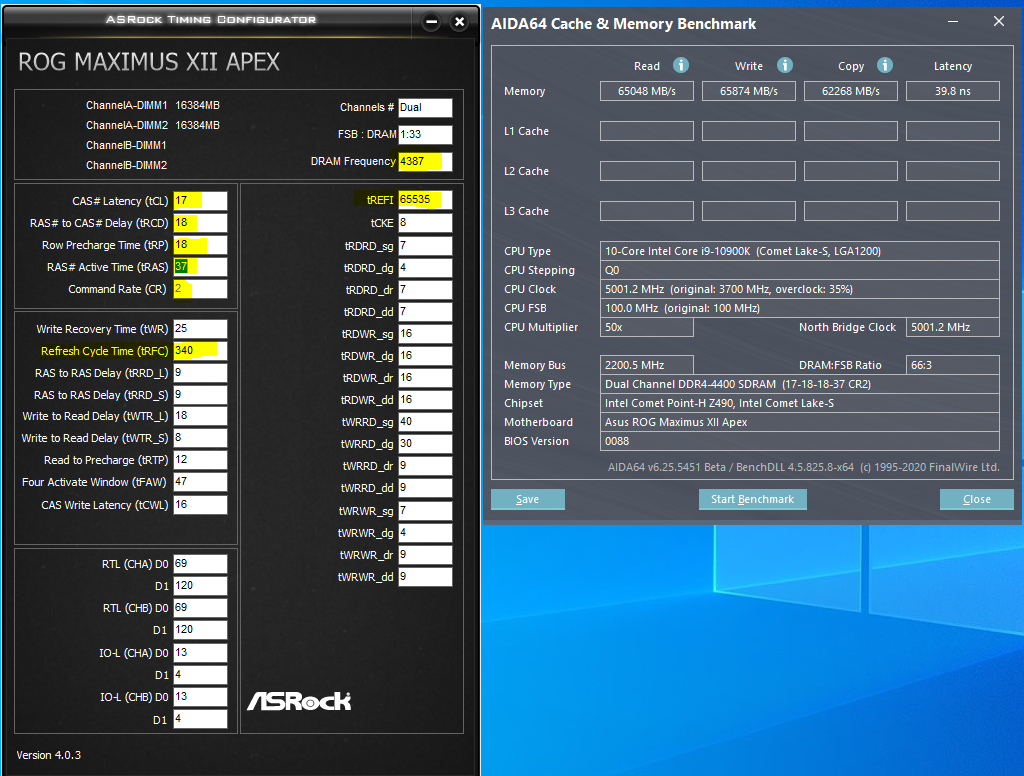The width and height of the screenshot is (1024, 776).
Task: Click the RTL (CHB) D0 field showing 69
Action: pos(200,608)
